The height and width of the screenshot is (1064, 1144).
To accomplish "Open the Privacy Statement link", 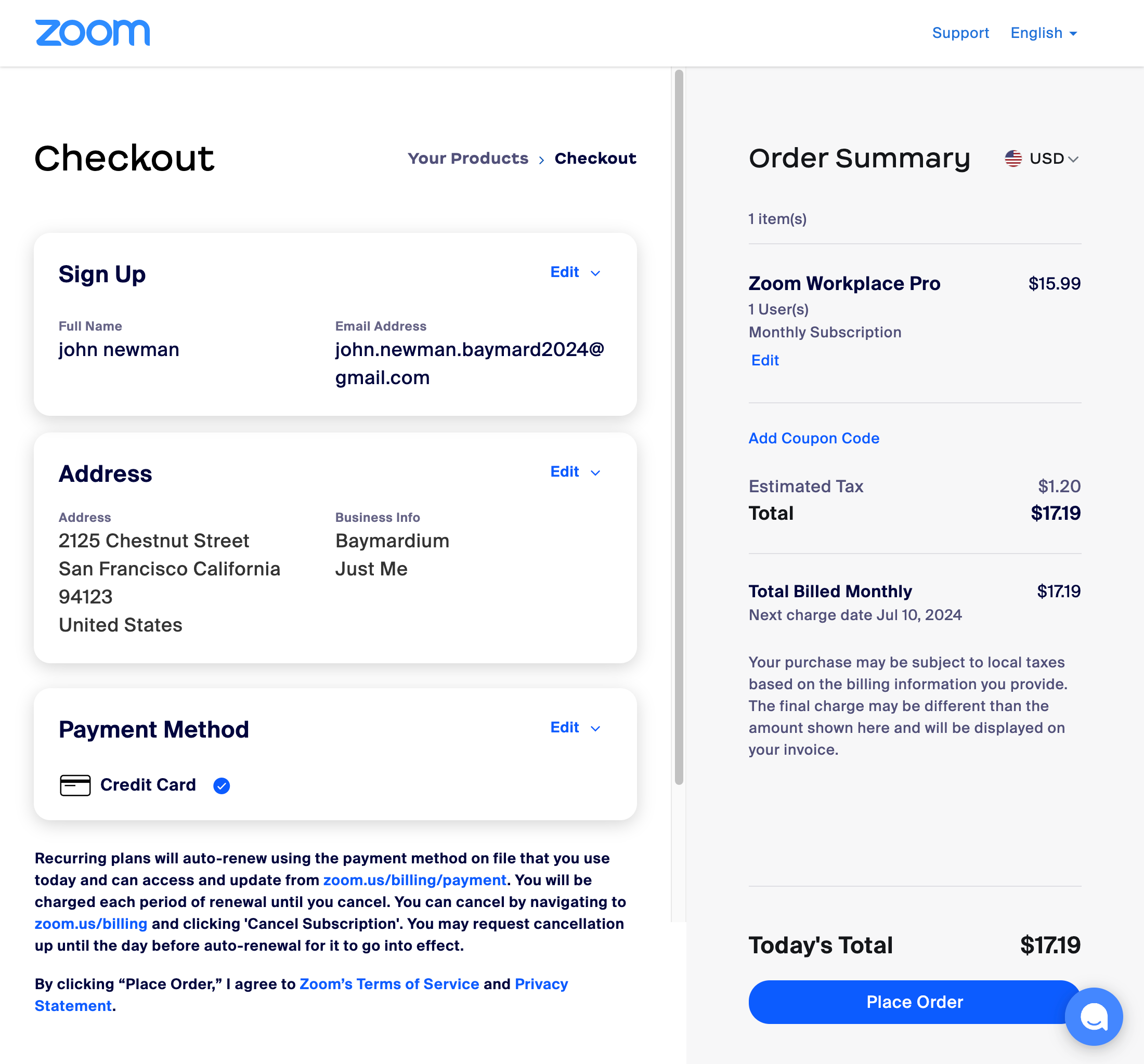I will pos(541,984).
